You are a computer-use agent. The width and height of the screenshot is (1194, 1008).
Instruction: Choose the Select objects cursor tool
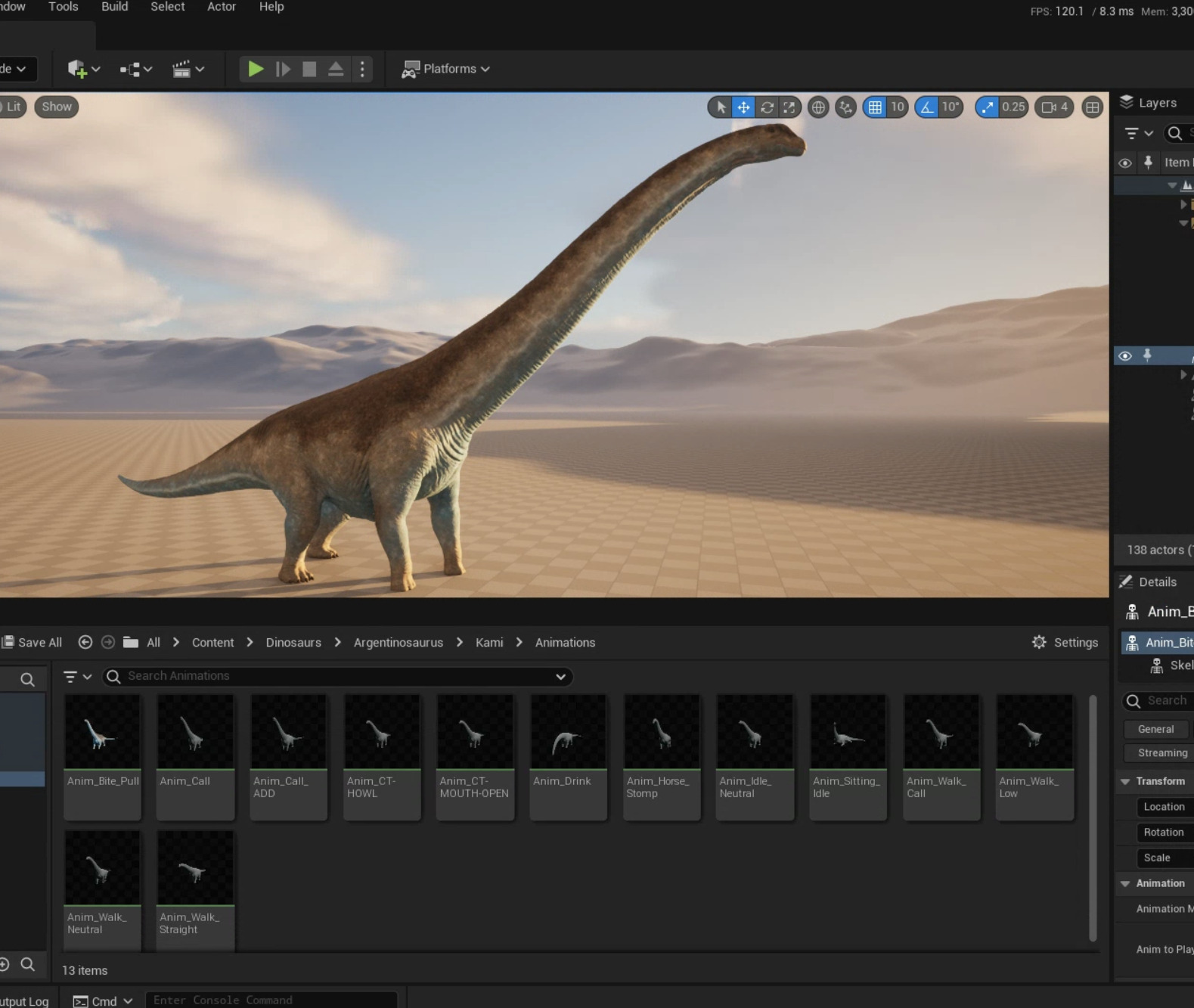(x=721, y=107)
